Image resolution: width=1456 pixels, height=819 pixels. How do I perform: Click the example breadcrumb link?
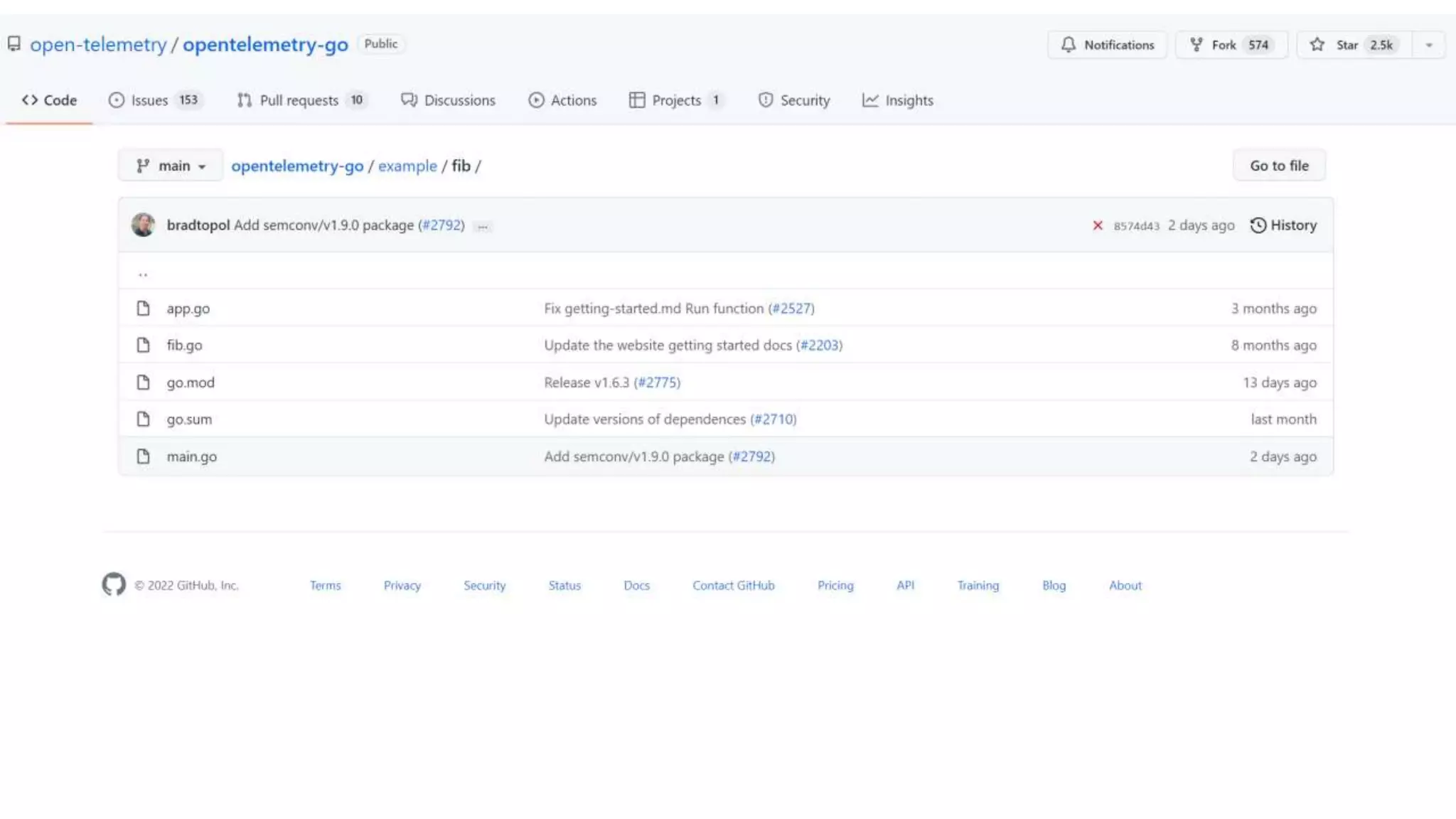coord(407,166)
